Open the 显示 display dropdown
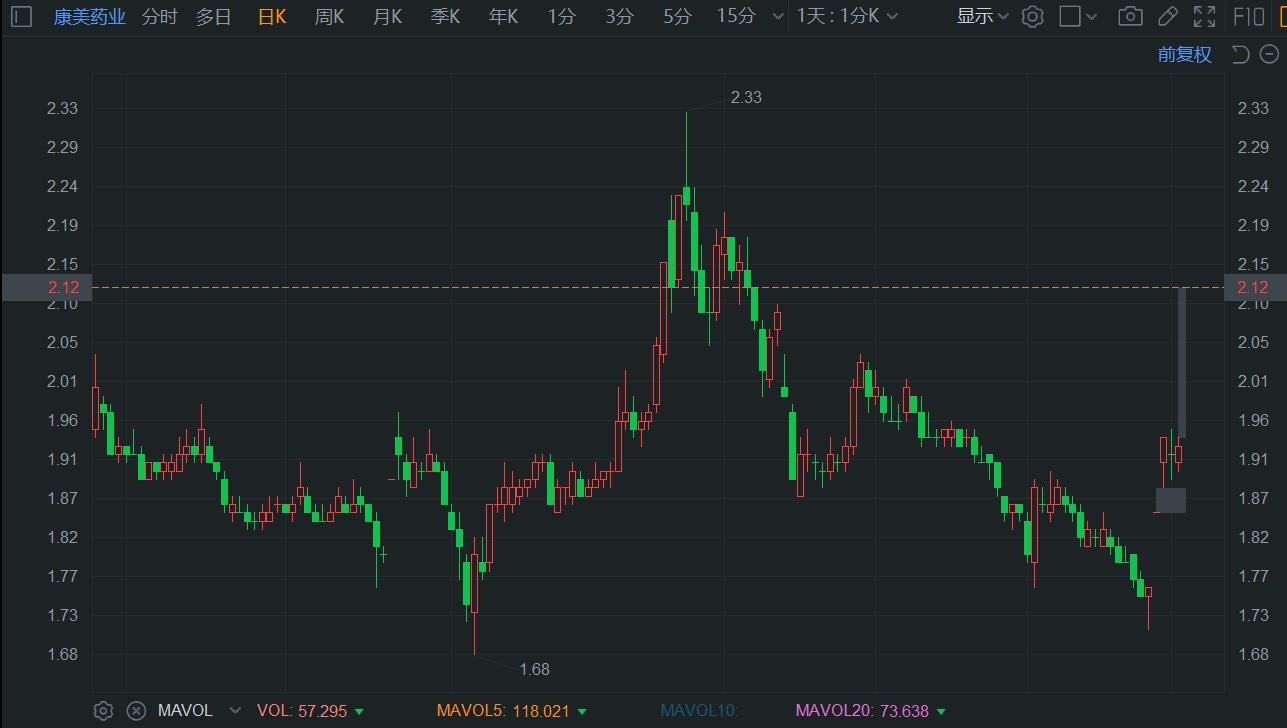The image size is (1287, 728). [x=982, y=16]
